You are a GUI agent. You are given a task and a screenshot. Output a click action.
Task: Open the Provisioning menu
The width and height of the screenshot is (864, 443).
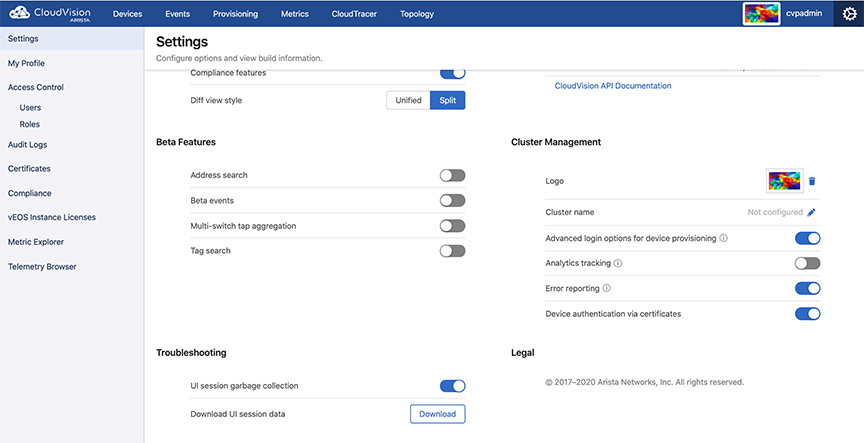click(x=235, y=14)
